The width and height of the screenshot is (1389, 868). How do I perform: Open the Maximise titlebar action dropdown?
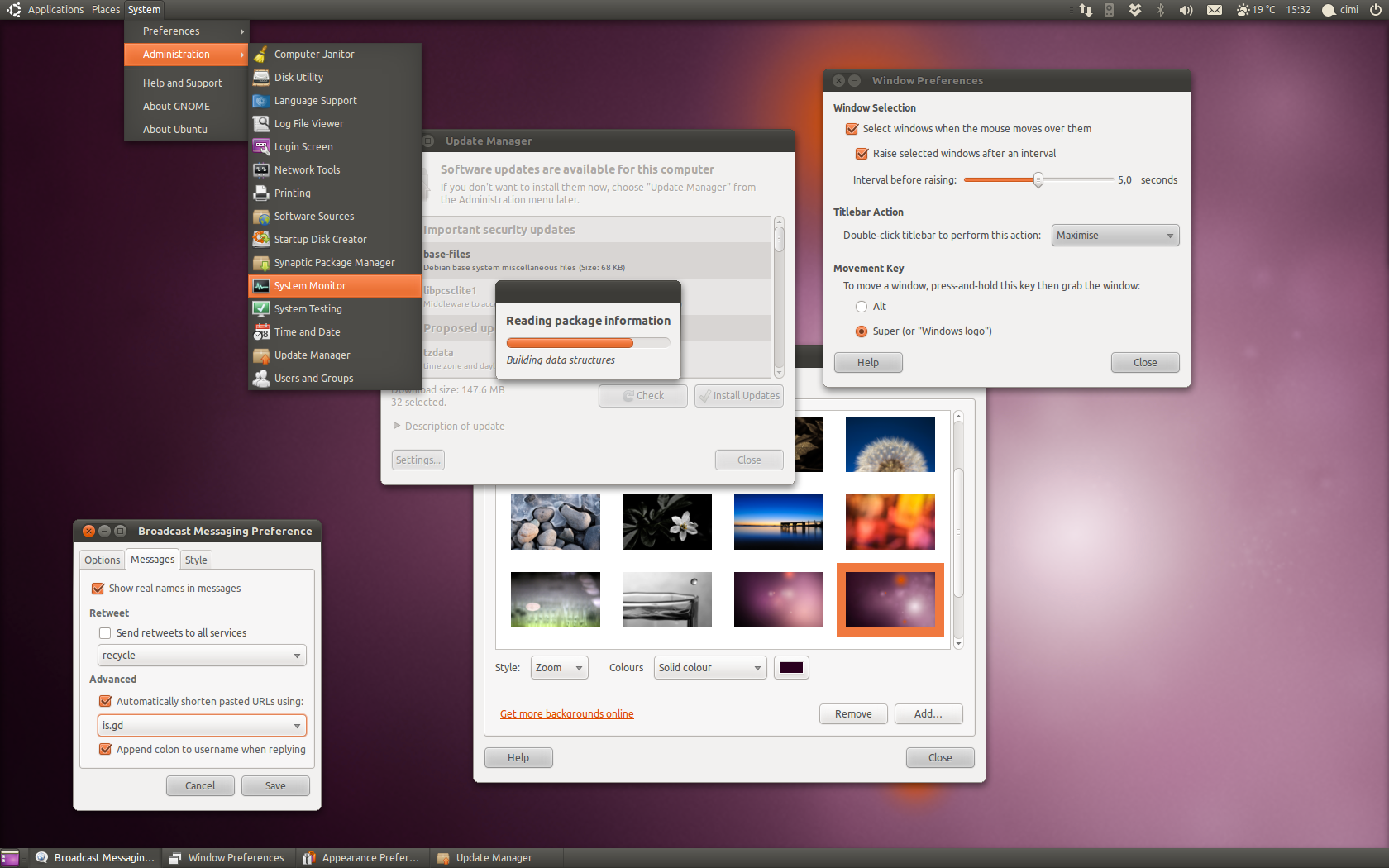pyautogui.click(x=1115, y=236)
